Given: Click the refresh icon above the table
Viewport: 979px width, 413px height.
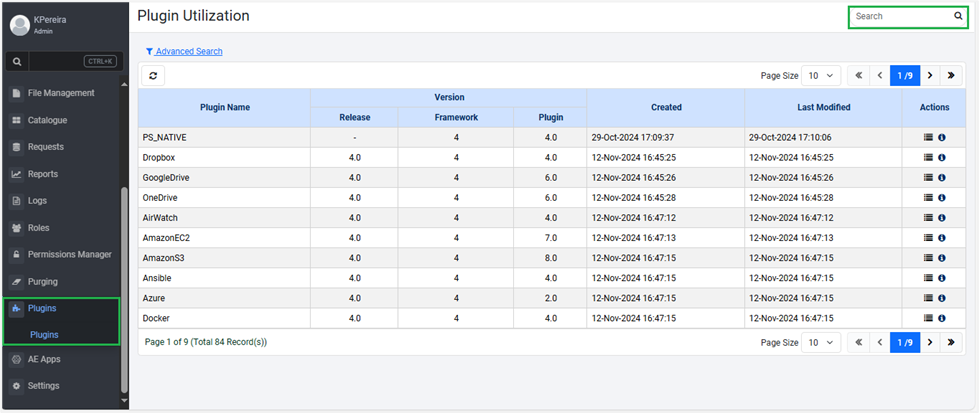Looking at the screenshot, I should pyautogui.click(x=152, y=76).
